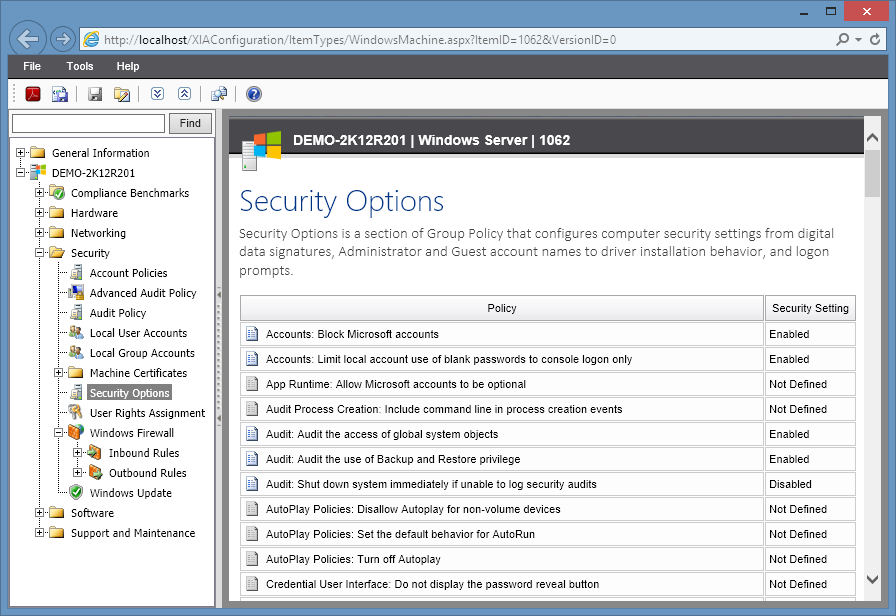Click the save-as document toolbar icon
Image resolution: width=896 pixels, height=616 pixels.
coord(59,94)
